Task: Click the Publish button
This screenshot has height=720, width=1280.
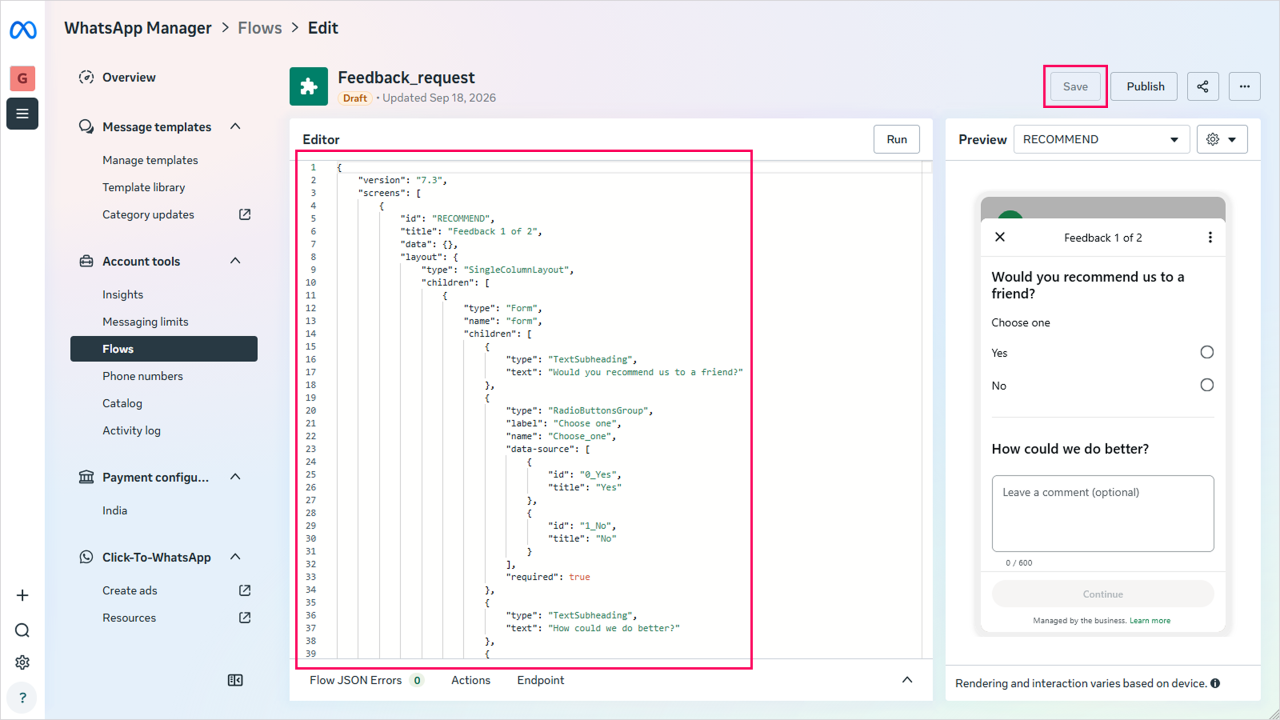Action: tap(1145, 86)
